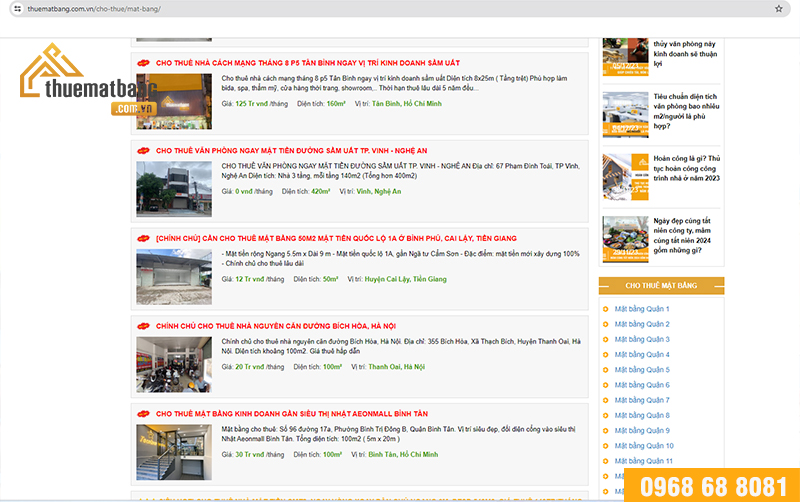This screenshot has height=502, width=800.
Task: Click area value 420m² on Vinh listing
Action: point(320,192)
